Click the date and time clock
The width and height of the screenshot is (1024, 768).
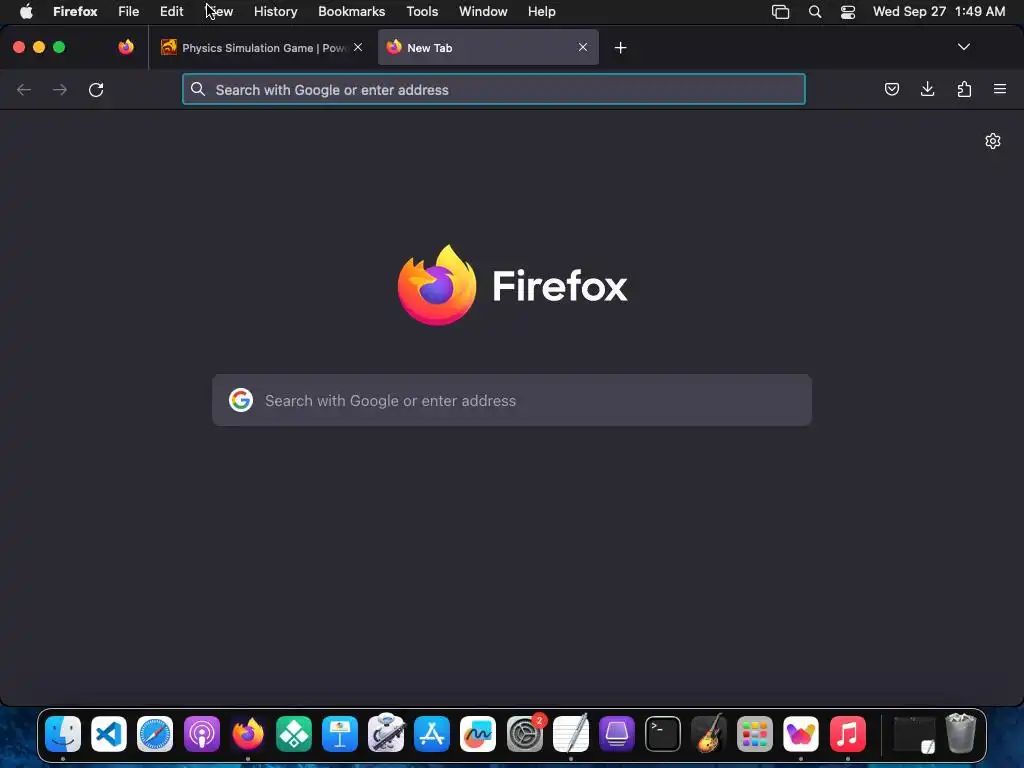coord(938,11)
